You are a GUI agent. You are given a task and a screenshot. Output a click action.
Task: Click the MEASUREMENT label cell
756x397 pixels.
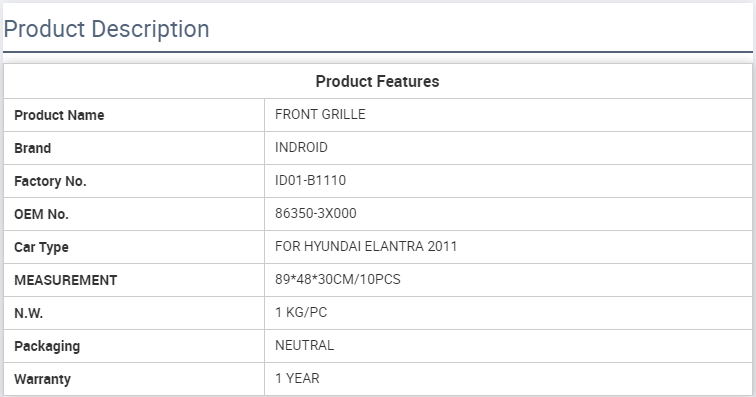tap(134, 280)
